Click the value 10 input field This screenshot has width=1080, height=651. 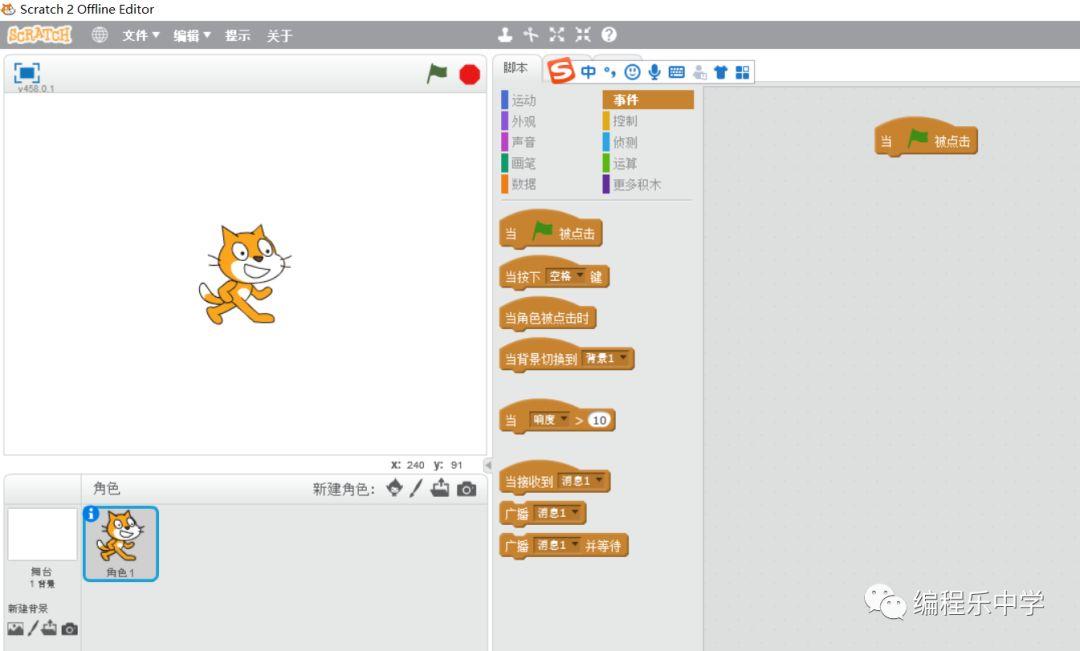(x=599, y=420)
